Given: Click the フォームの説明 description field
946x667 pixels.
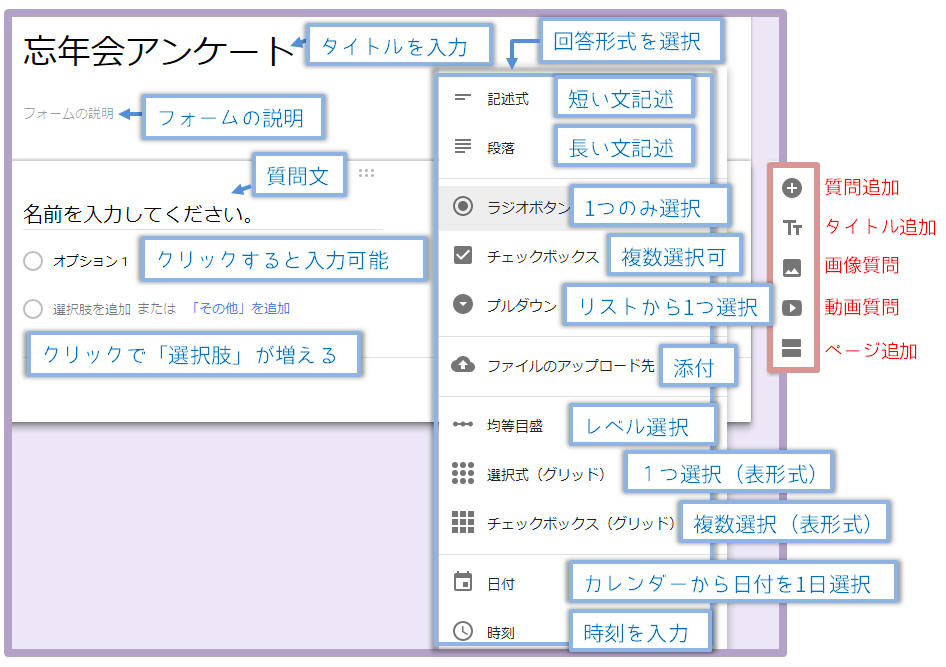Looking at the screenshot, I should pyautogui.click(x=68, y=114).
